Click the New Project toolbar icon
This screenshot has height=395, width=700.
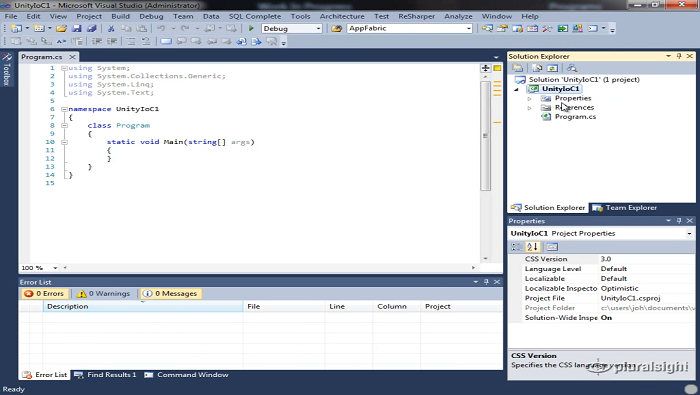(x=17, y=29)
